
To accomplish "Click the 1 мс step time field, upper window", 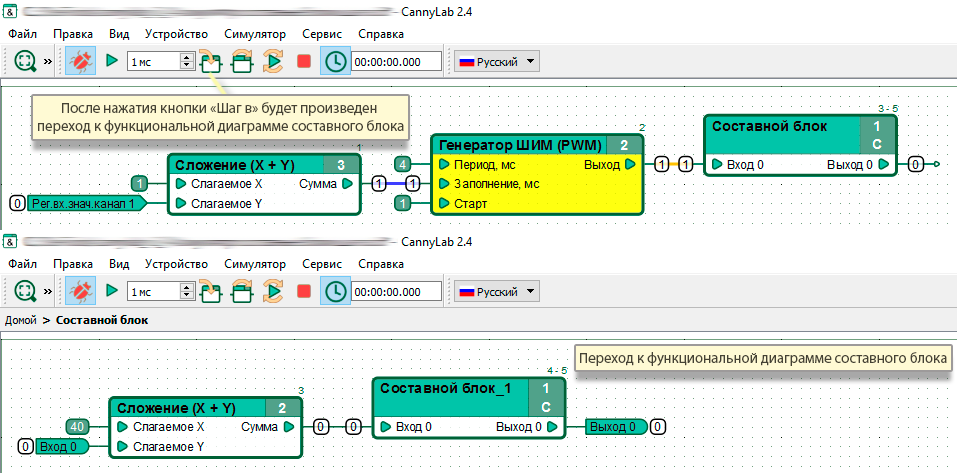I will (153, 62).
